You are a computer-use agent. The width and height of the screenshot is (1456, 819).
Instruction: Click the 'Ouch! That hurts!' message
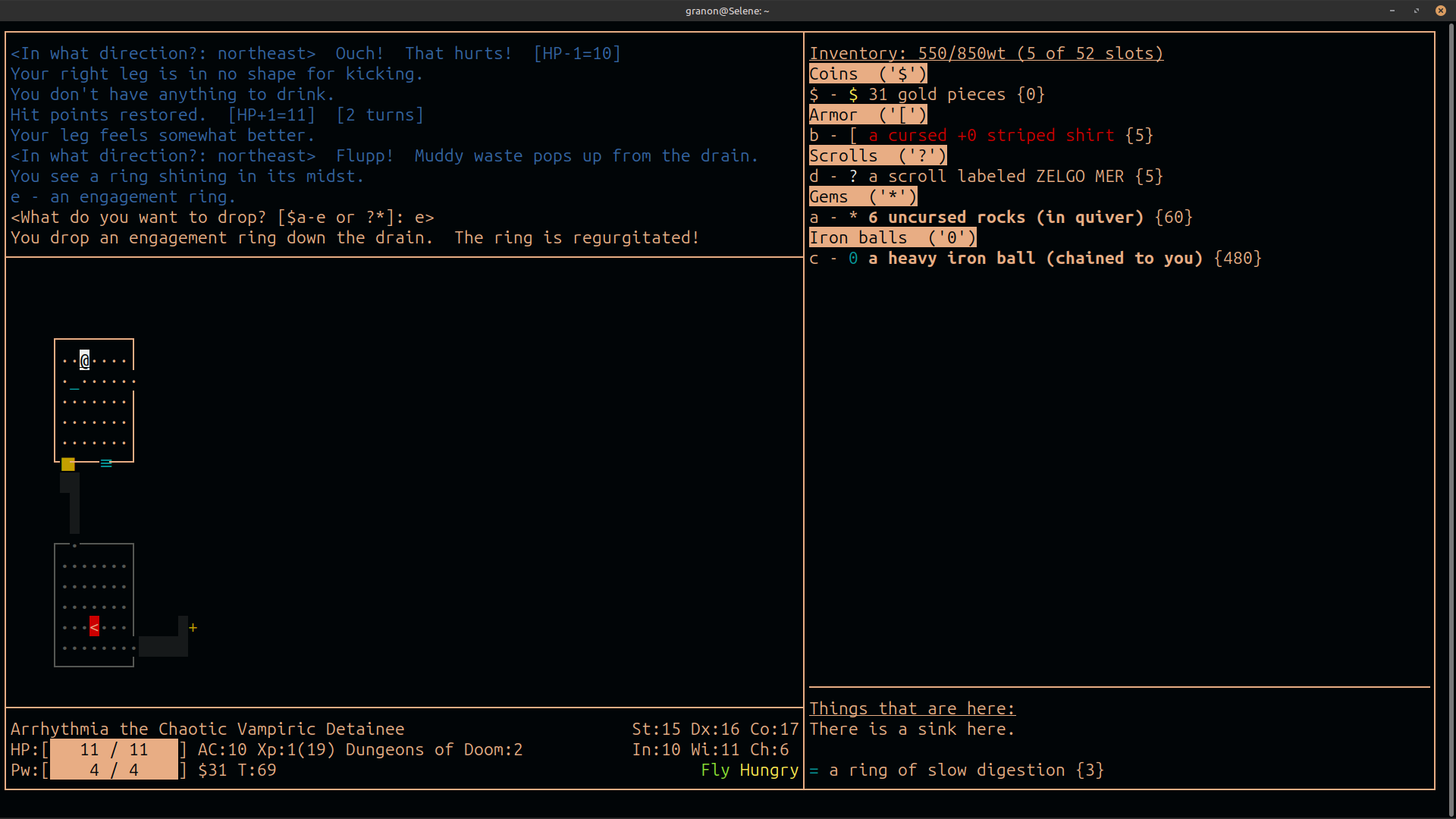click(424, 54)
